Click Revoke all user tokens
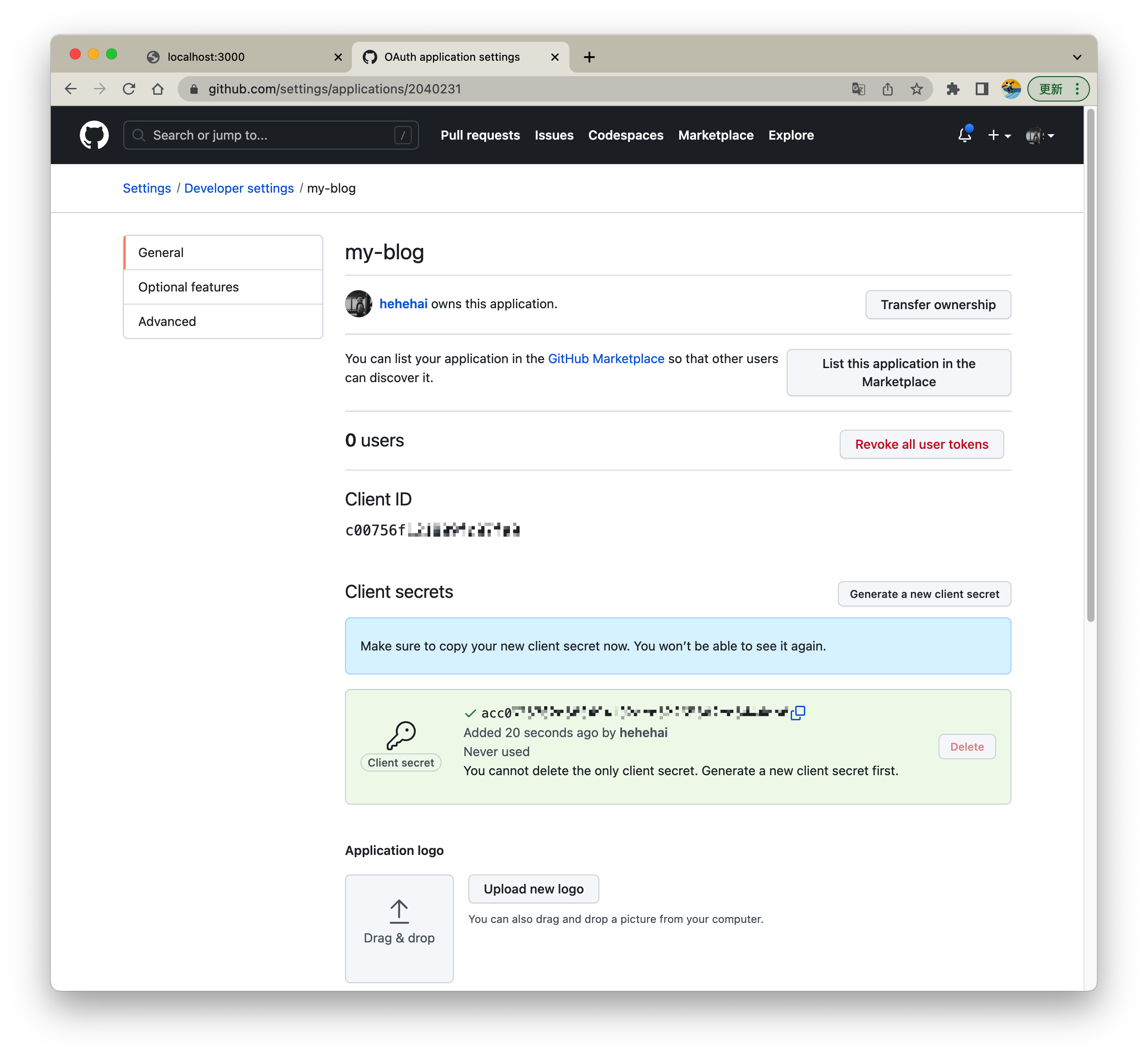Screen dimensions: 1148x1058 (922, 444)
